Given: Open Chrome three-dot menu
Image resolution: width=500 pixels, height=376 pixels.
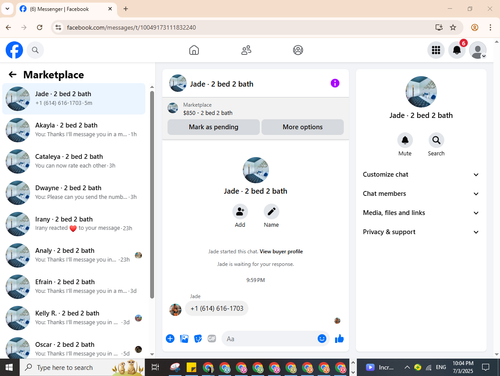Looking at the screenshot, I should pyautogui.click(x=490, y=27).
